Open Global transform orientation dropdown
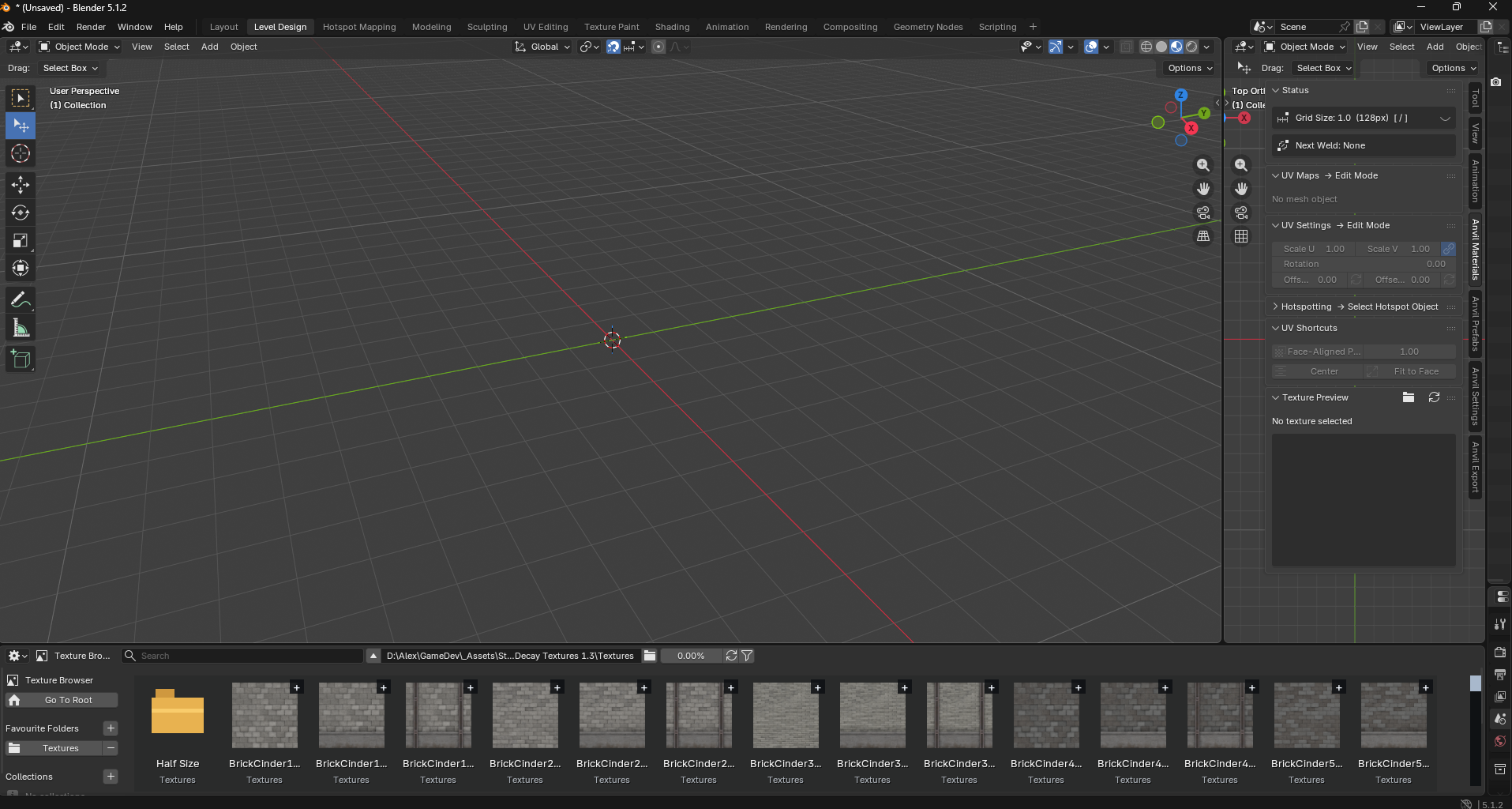 tap(542, 47)
